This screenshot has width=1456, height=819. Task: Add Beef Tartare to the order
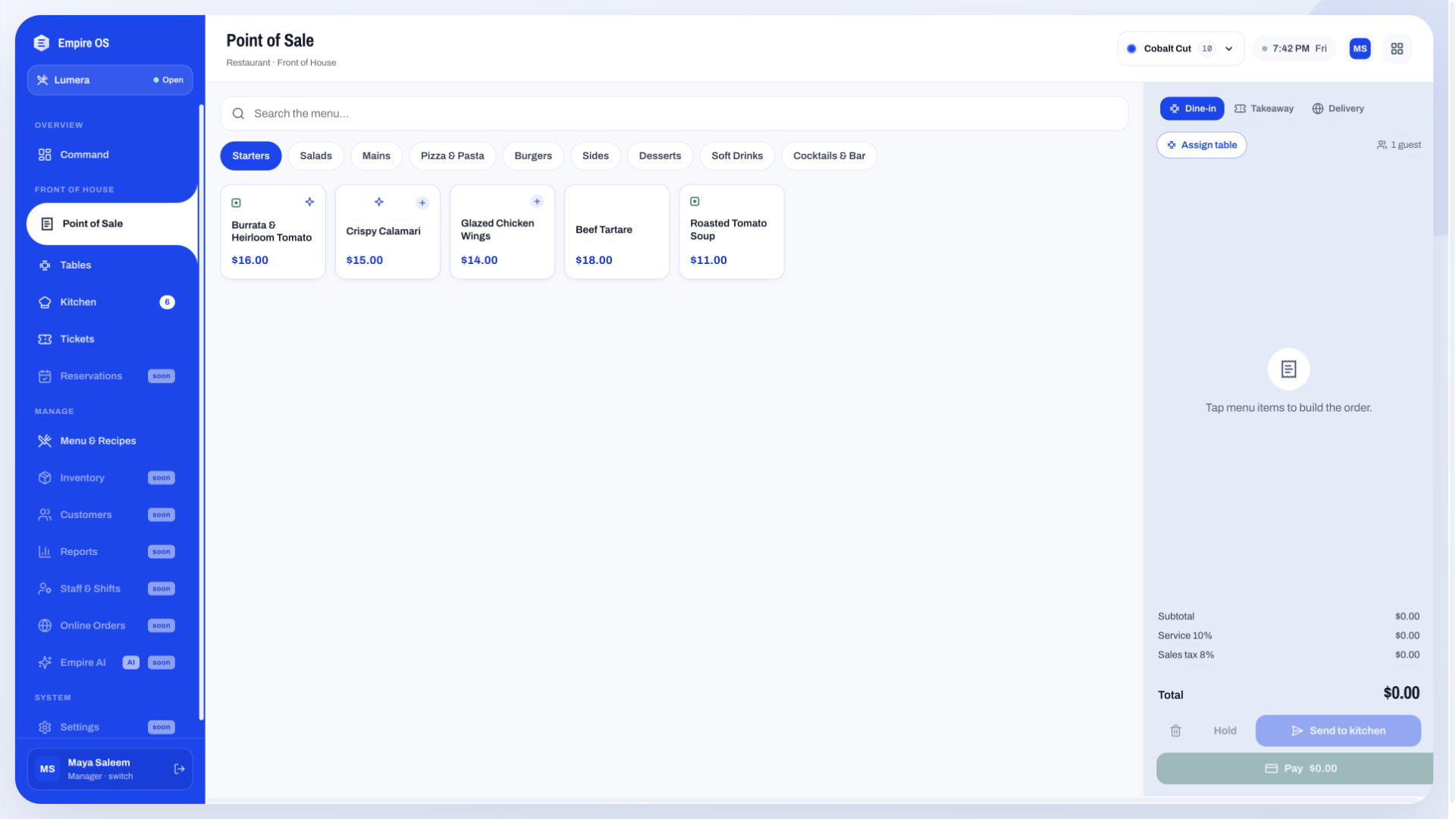click(617, 232)
